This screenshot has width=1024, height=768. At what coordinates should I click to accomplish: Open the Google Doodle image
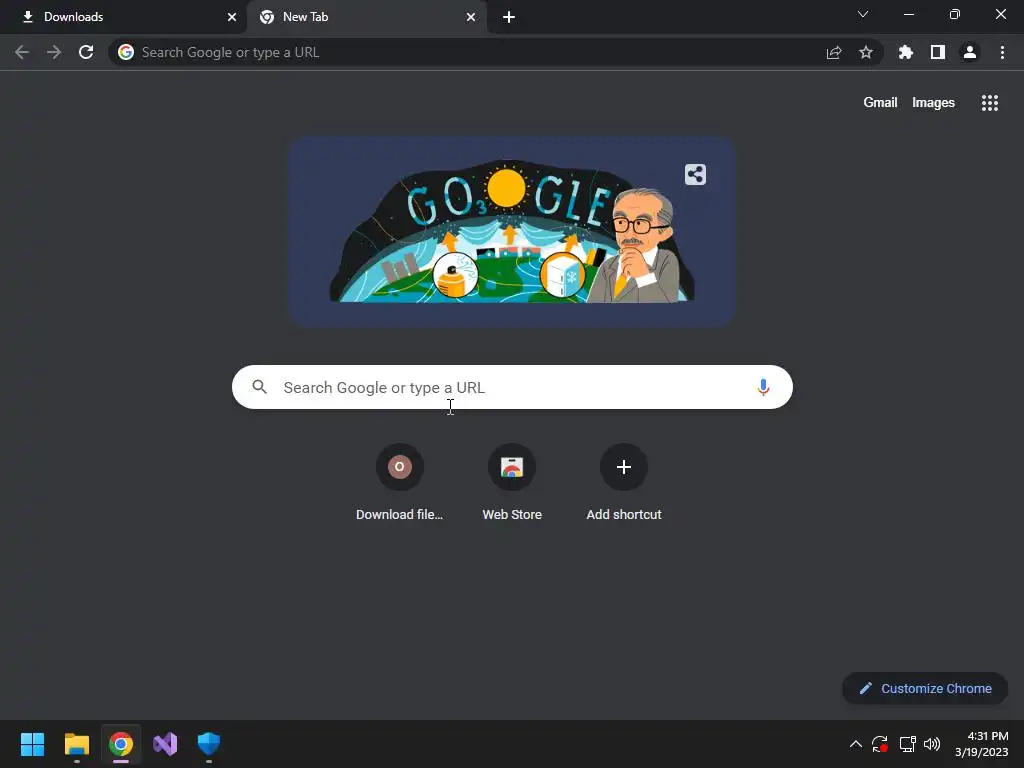pyautogui.click(x=512, y=231)
